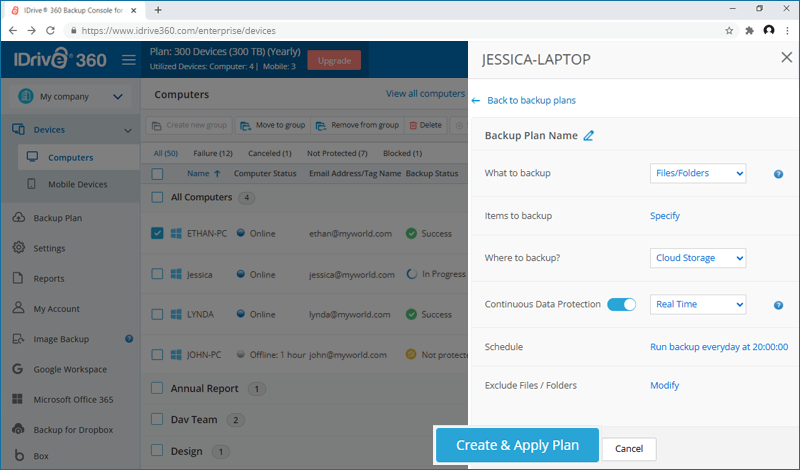Expand the My company selector
The image size is (800, 470).
tap(70, 96)
